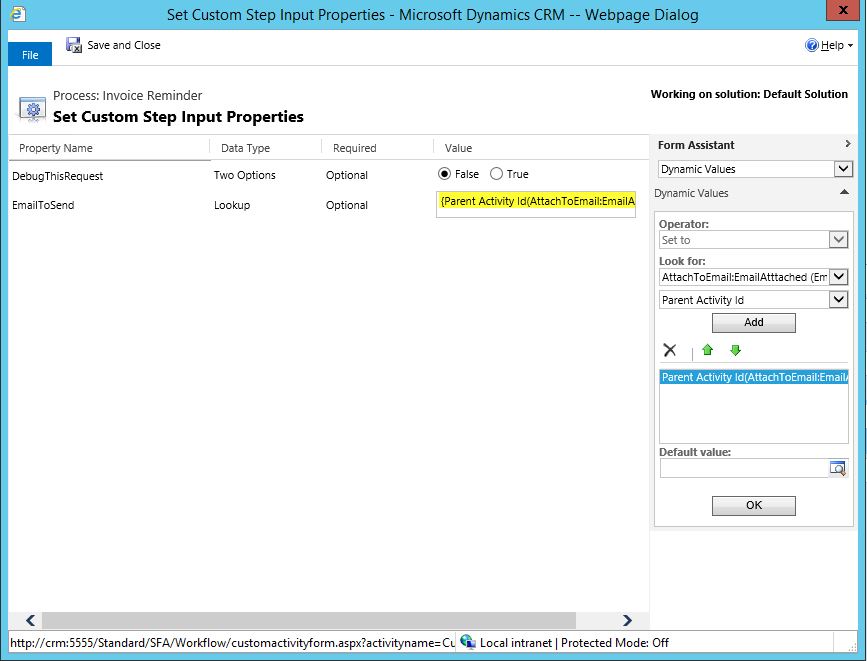867x661 pixels.
Task: Select the True radio button for DebugThisRequest
Action: (x=497, y=175)
